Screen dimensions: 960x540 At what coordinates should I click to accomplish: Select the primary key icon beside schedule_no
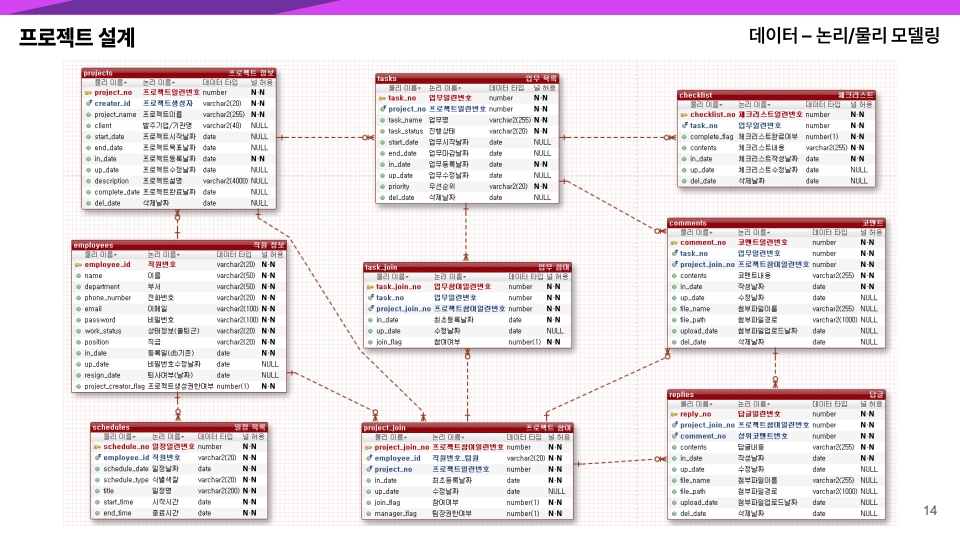tap(97, 446)
